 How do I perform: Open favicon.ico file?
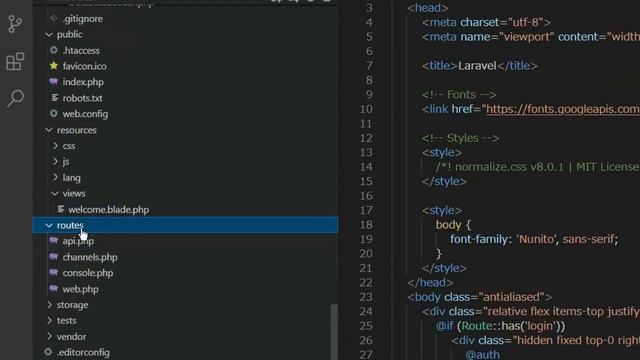(84, 66)
